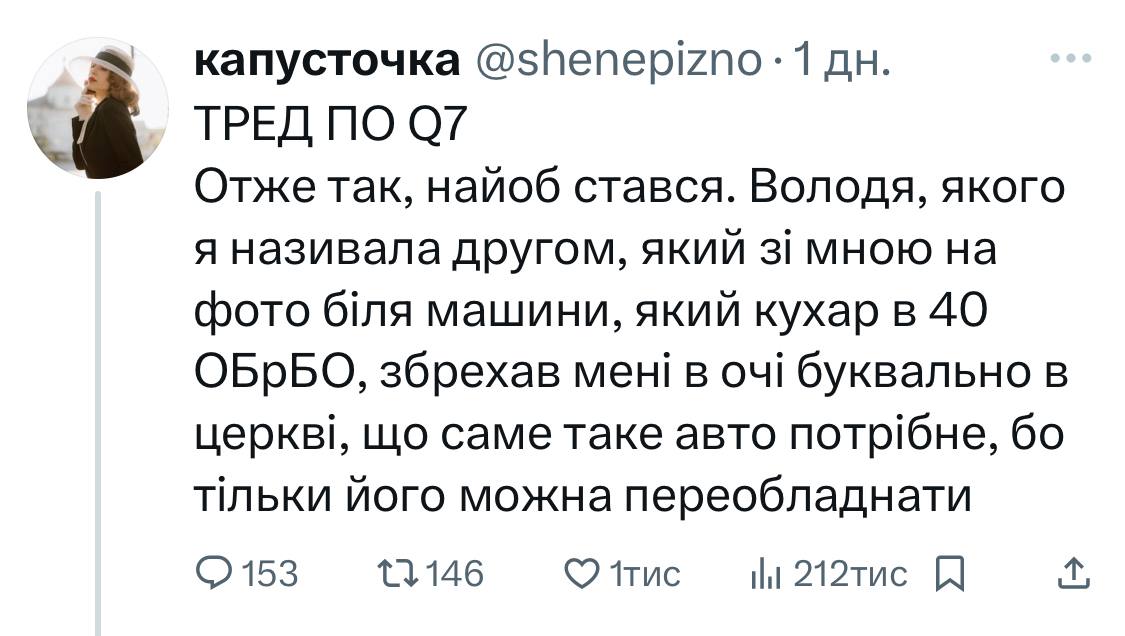The image size is (1125, 636).
Task: Click the display name капусточка
Action: [325, 62]
